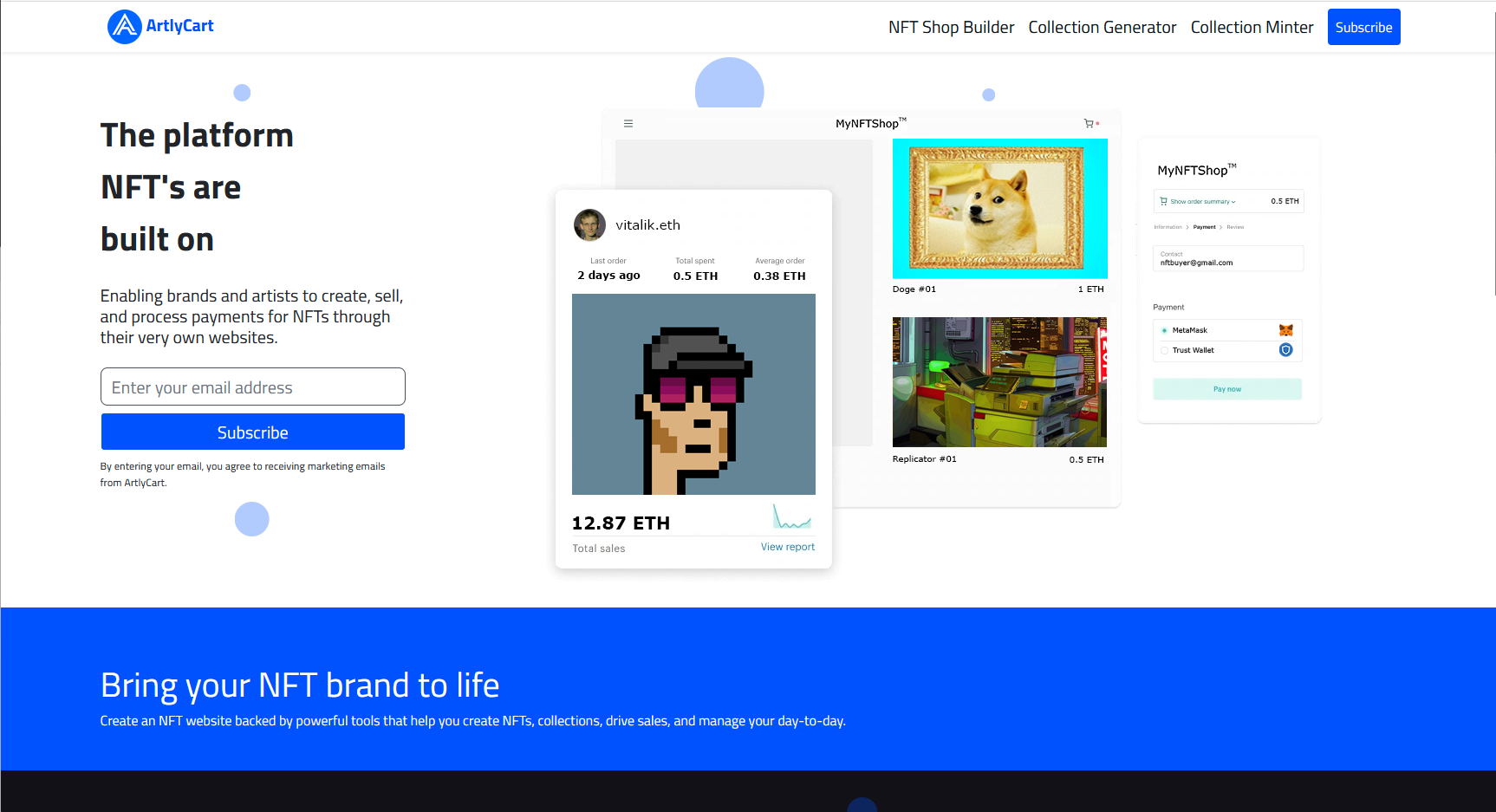Open the hamburger menu in MyNFTShop header
Image resolution: width=1496 pixels, height=812 pixels.
pyautogui.click(x=628, y=123)
